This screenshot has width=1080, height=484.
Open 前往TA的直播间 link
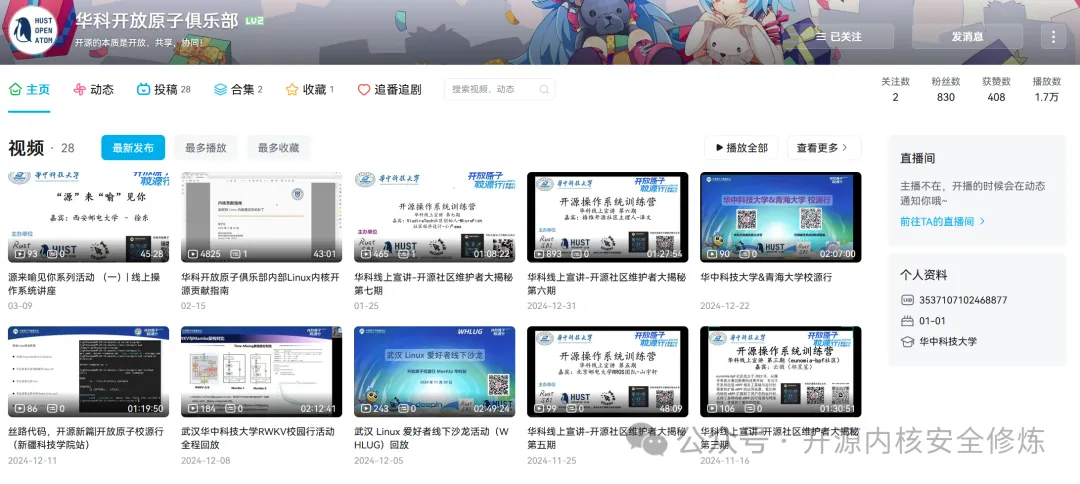(942, 221)
